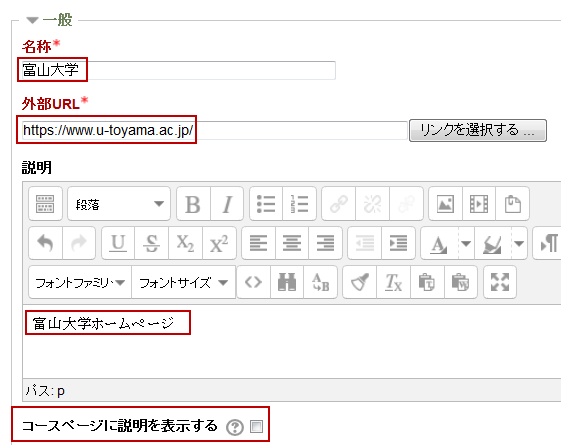Check コースページに説明を表示する checkbox
Viewport: 561px width, 445px height.
[256, 426]
